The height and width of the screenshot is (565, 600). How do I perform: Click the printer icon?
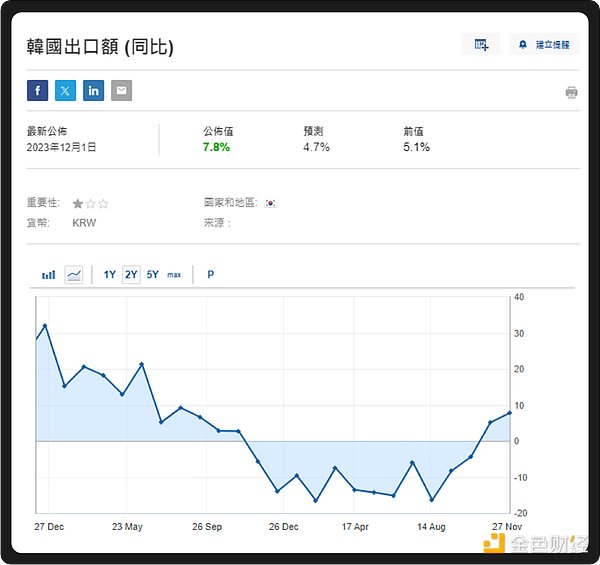tap(571, 92)
